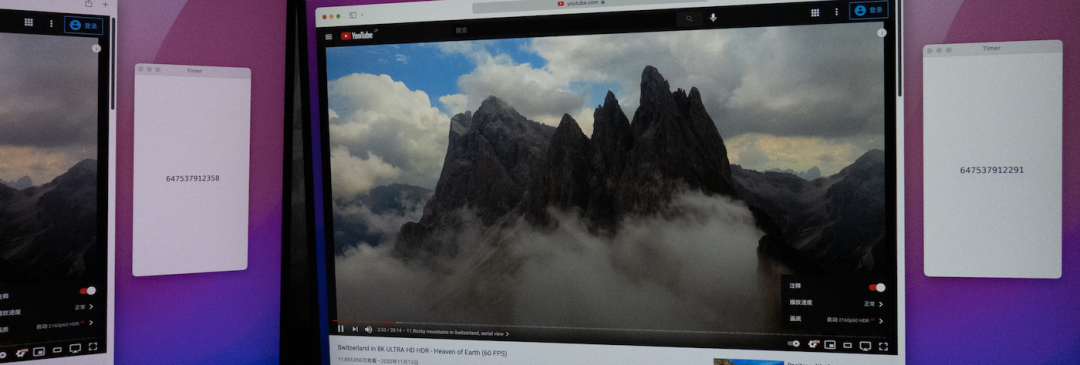This screenshot has width=1080, height=365.
Task: Click the search magnifier button
Action: [689, 19]
